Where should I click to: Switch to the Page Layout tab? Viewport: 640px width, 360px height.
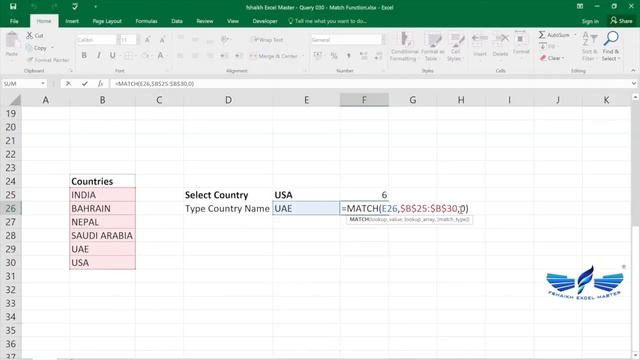(107, 21)
